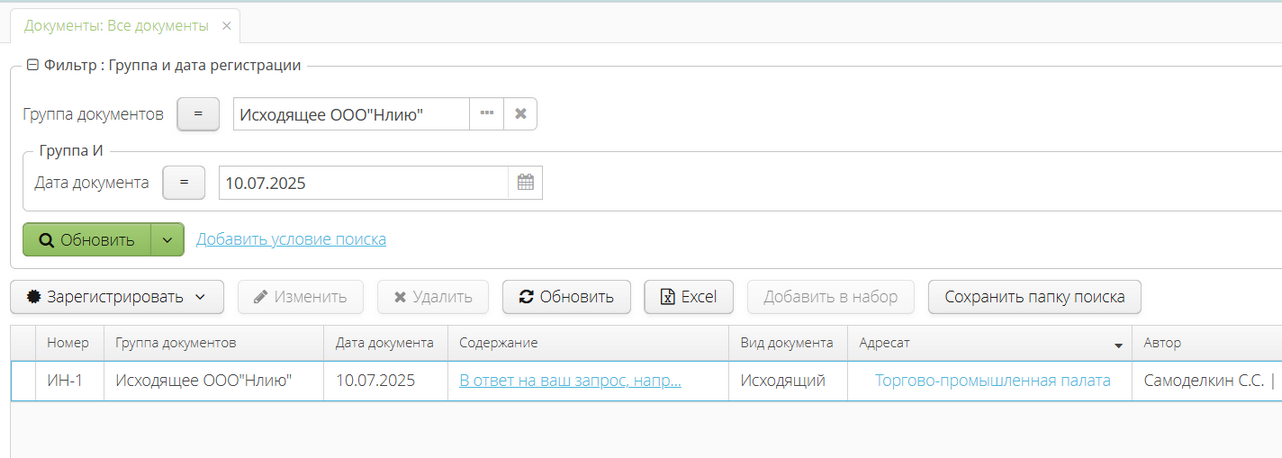
Task: Click the Изменить button
Action: pos(300,297)
